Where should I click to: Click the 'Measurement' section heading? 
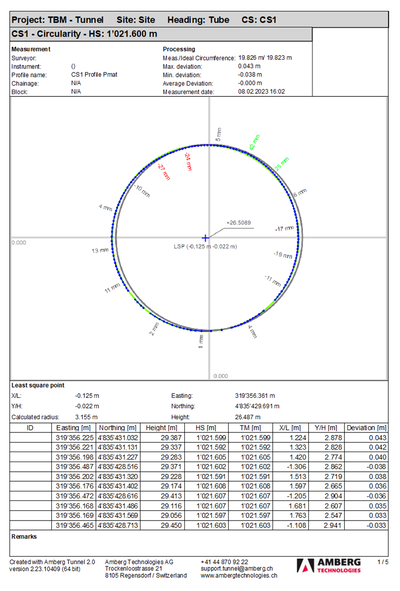click(31, 49)
